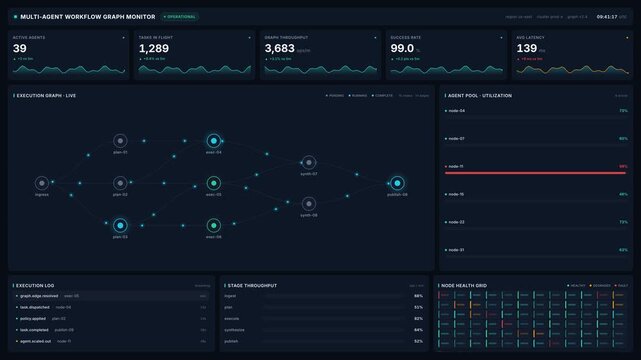641x360 pixels.
Task: Open the node-15 utilization row
Action: 536,197
